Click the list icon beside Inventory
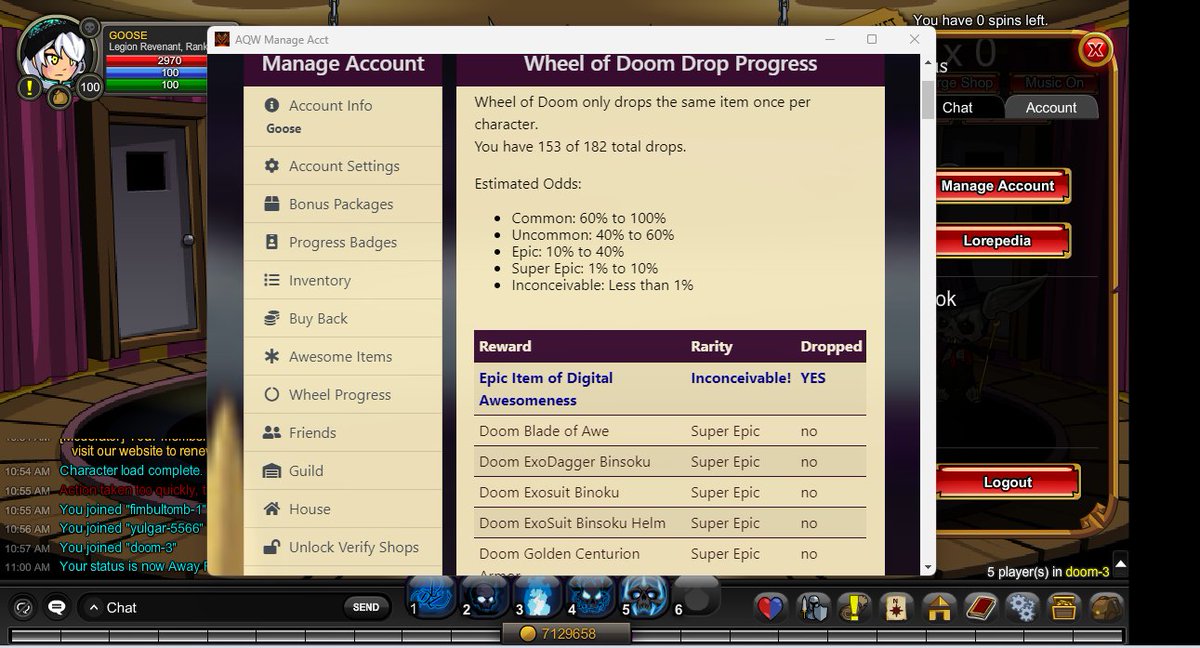Viewport: 1200px width, 648px height. tap(271, 280)
